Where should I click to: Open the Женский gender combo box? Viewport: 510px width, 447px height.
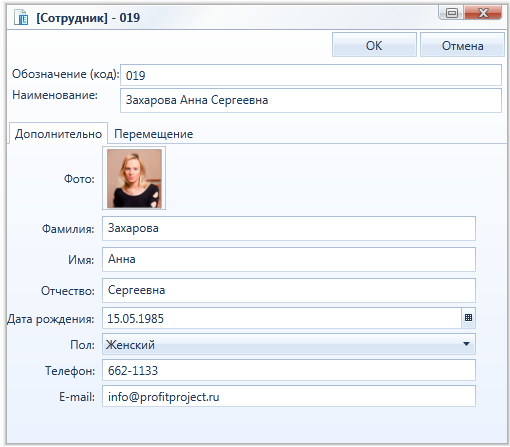[289, 344]
